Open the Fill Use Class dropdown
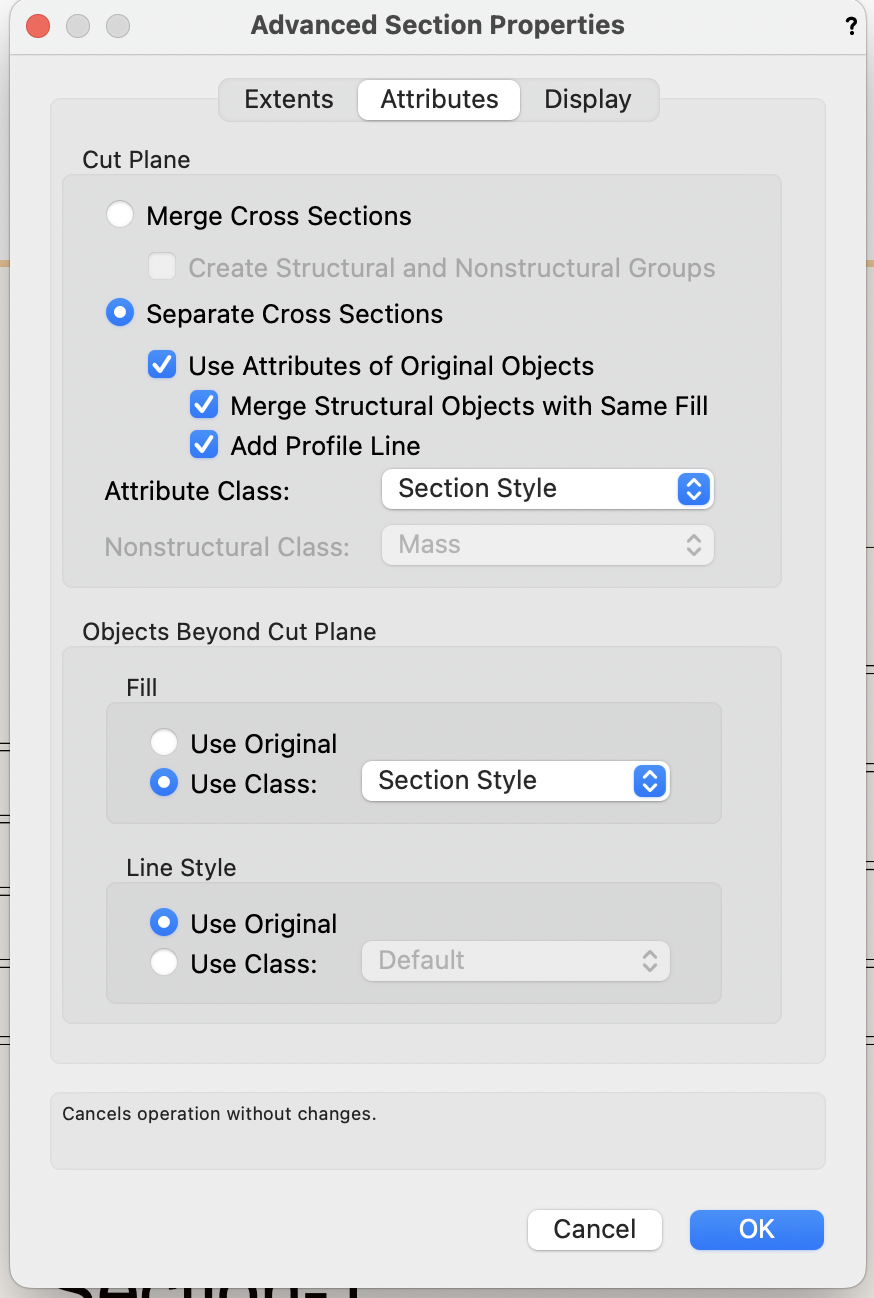 pyautogui.click(x=515, y=781)
